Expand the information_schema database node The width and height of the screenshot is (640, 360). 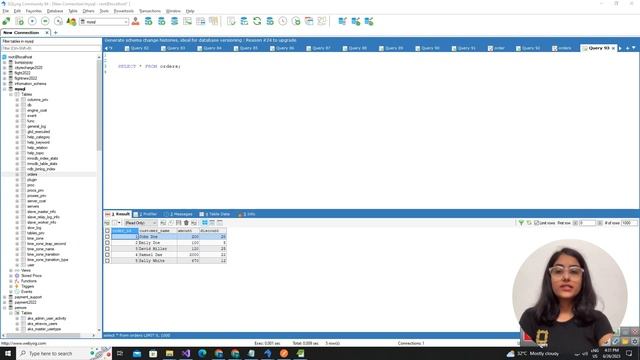5,84
